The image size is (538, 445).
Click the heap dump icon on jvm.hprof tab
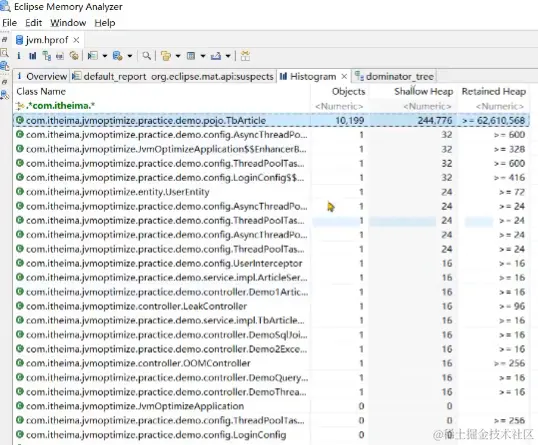pos(20,40)
